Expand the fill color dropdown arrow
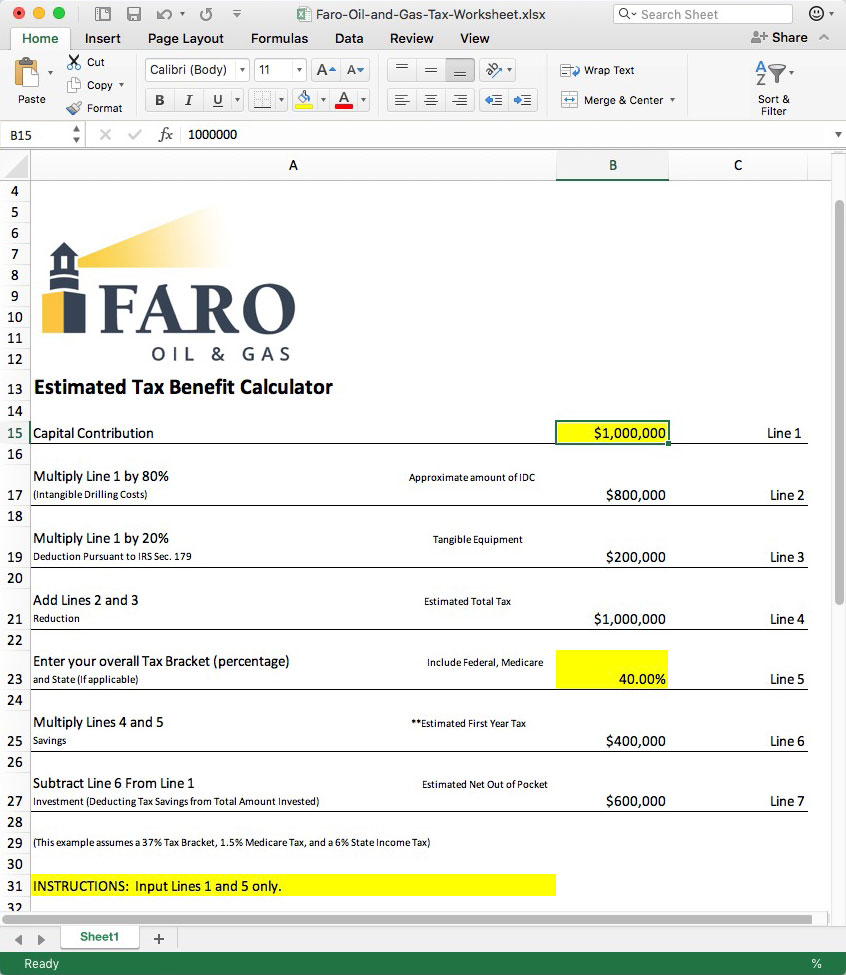 click(323, 99)
